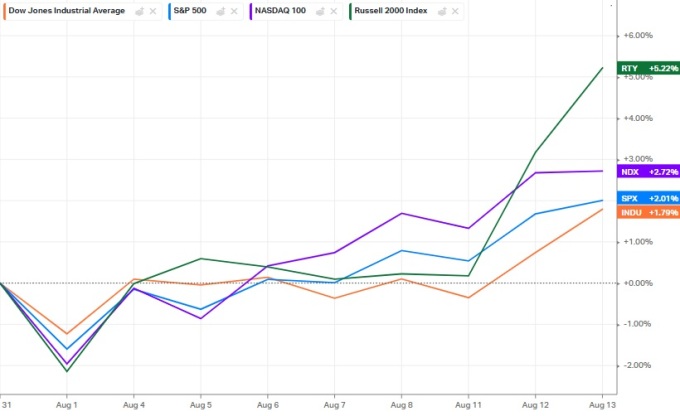Viewport: 680px width, 416px height.
Task: Click the orange Dow Jones color bar
Action: (x=4, y=11)
